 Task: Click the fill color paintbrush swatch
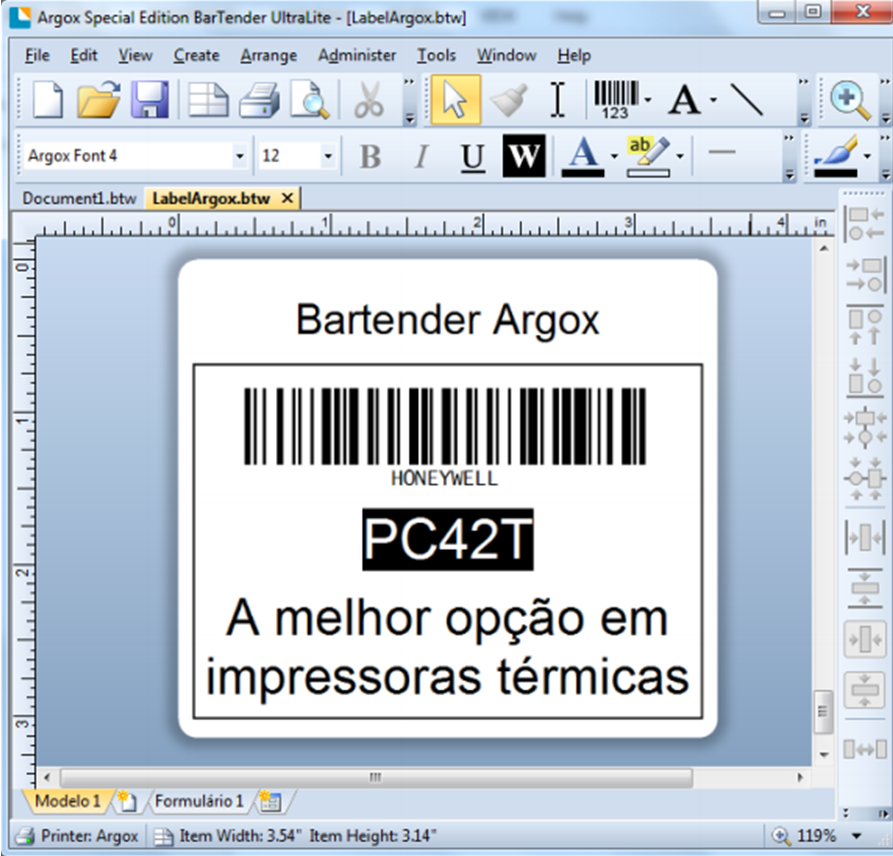coord(835,157)
